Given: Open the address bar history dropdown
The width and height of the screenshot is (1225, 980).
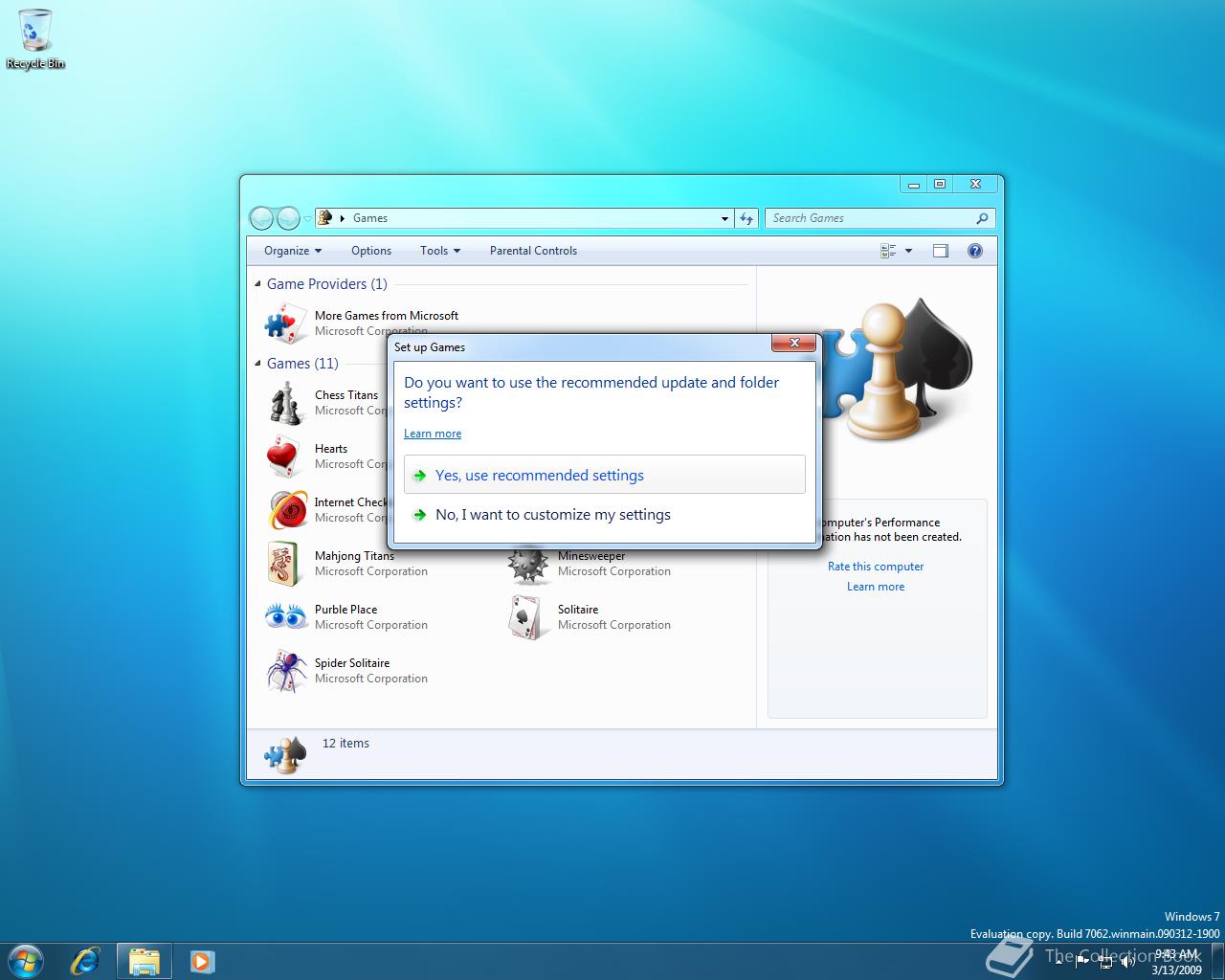Looking at the screenshot, I should pyautogui.click(x=724, y=218).
